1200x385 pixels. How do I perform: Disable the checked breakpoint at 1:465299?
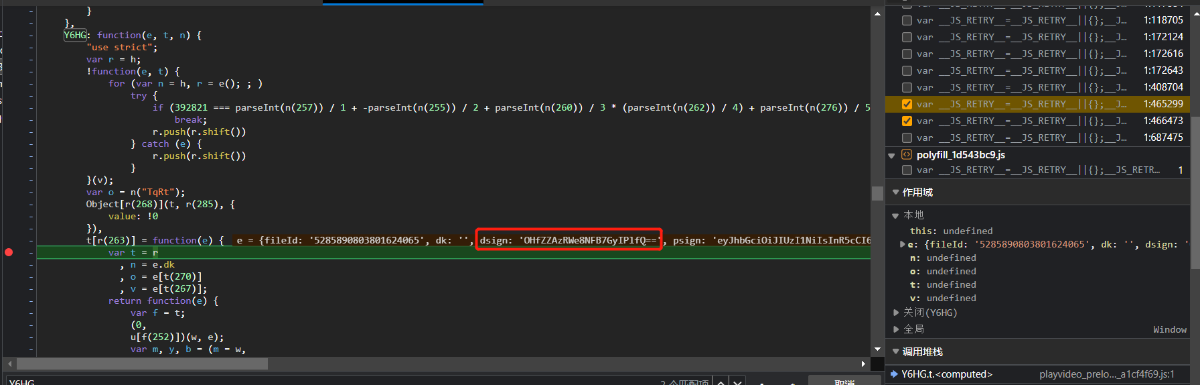pos(907,103)
